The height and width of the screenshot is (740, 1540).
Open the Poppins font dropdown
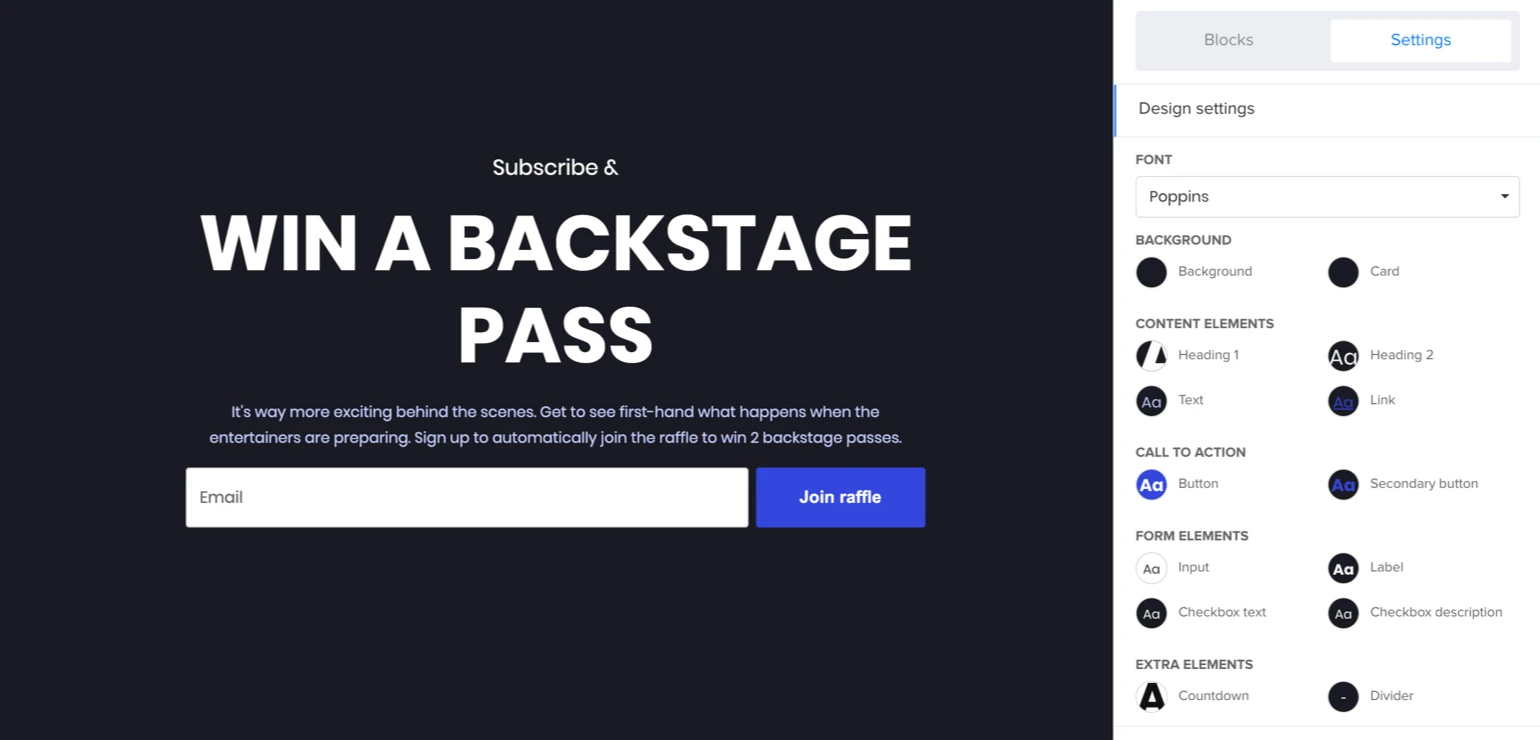coord(1327,197)
